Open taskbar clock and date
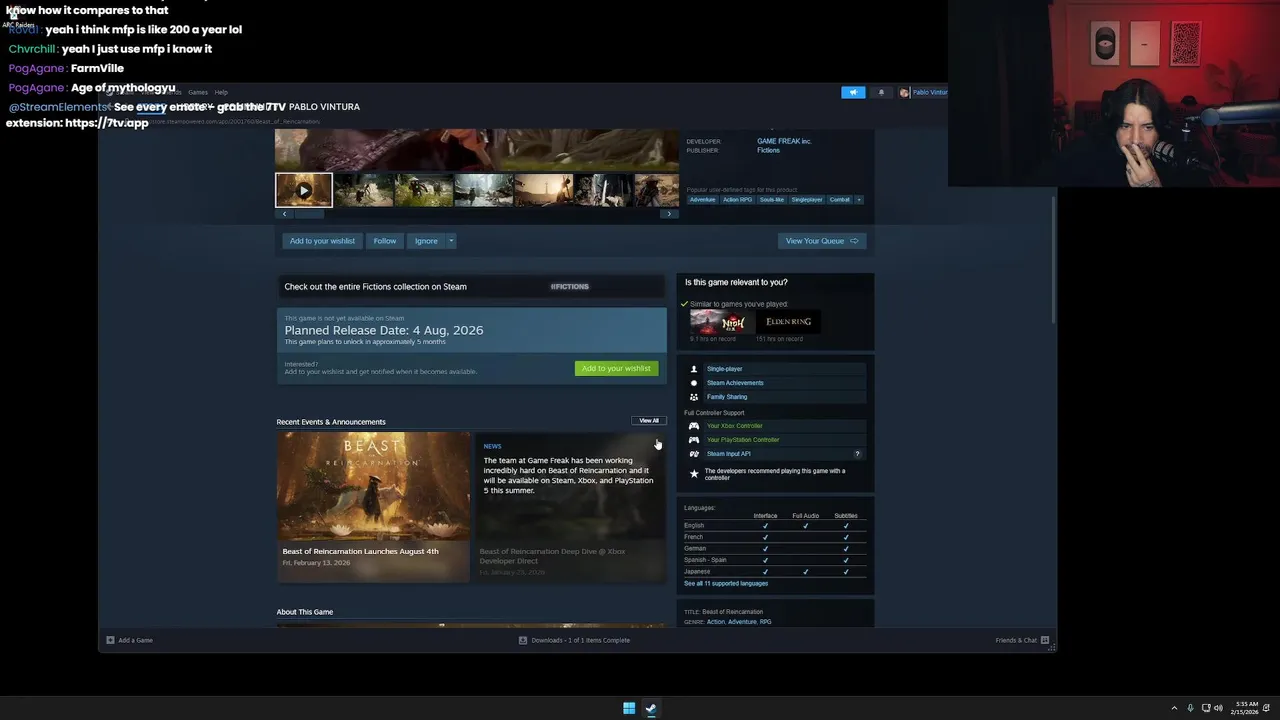This screenshot has height=720, width=1280. point(1247,708)
